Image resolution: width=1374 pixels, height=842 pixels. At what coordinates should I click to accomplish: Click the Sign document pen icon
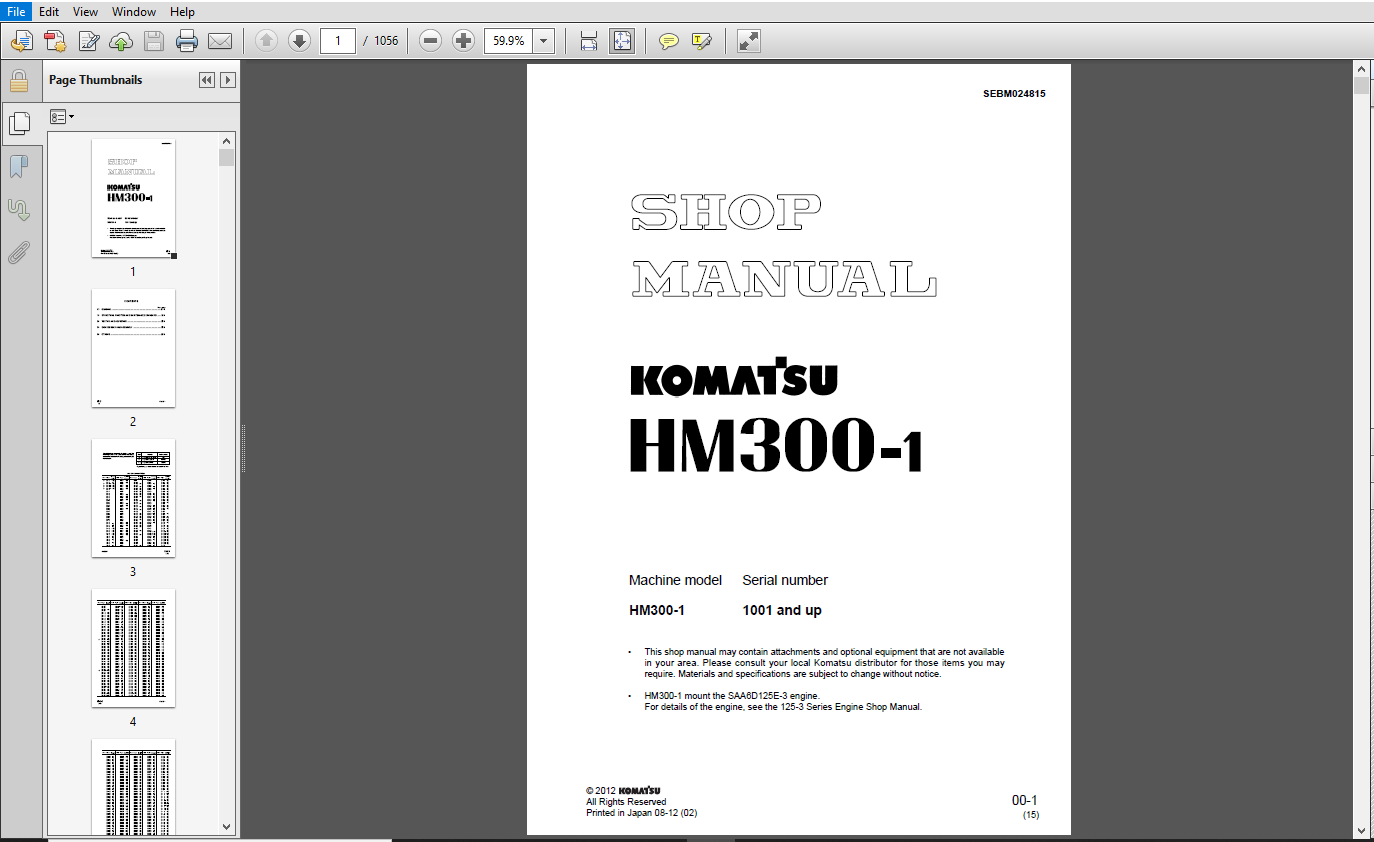pyautogui.click(x=88, y=41)
